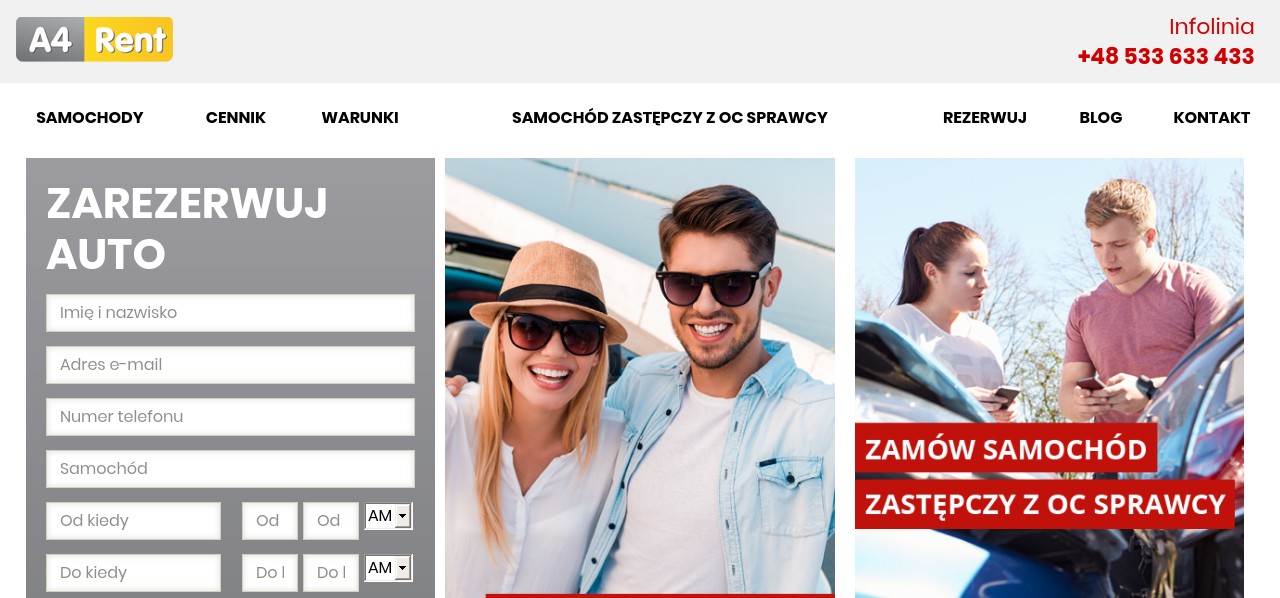Expand AM dropdown in Od kiedy row
Screen dimensions: 1280x598
389,516
